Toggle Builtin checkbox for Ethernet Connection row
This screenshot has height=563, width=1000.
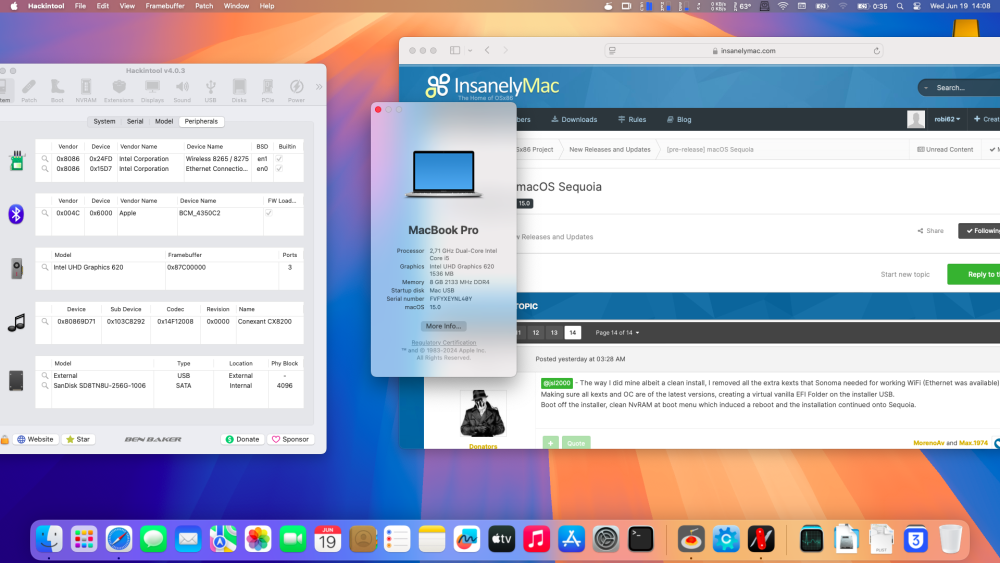[x=279, y=169]
